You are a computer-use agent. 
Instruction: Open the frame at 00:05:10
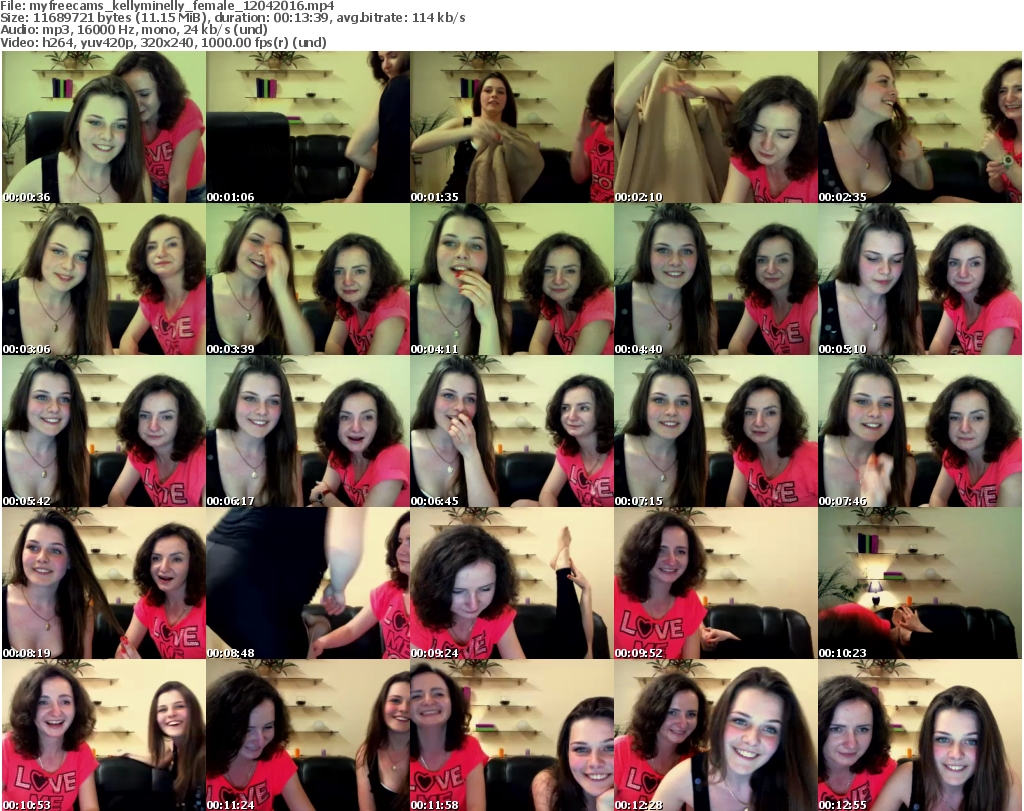point(920,279)
